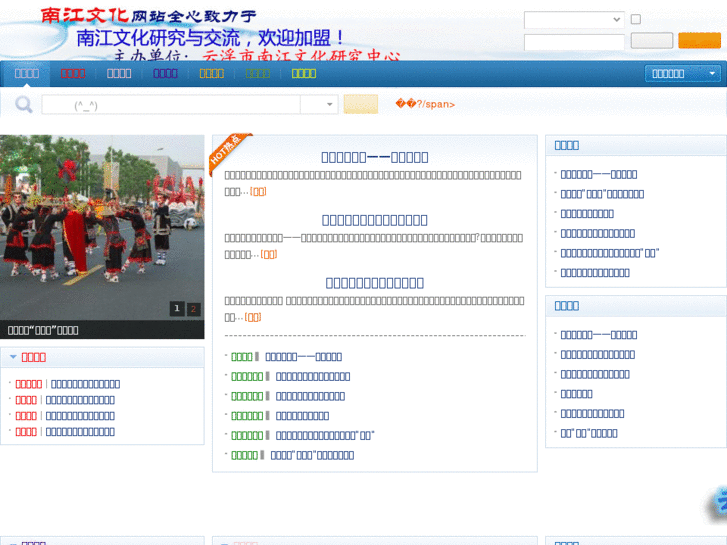This screenshot has width=727, height=545.
Task: Open the blue dropdown button on navigation bar
Action: (682, 73)
